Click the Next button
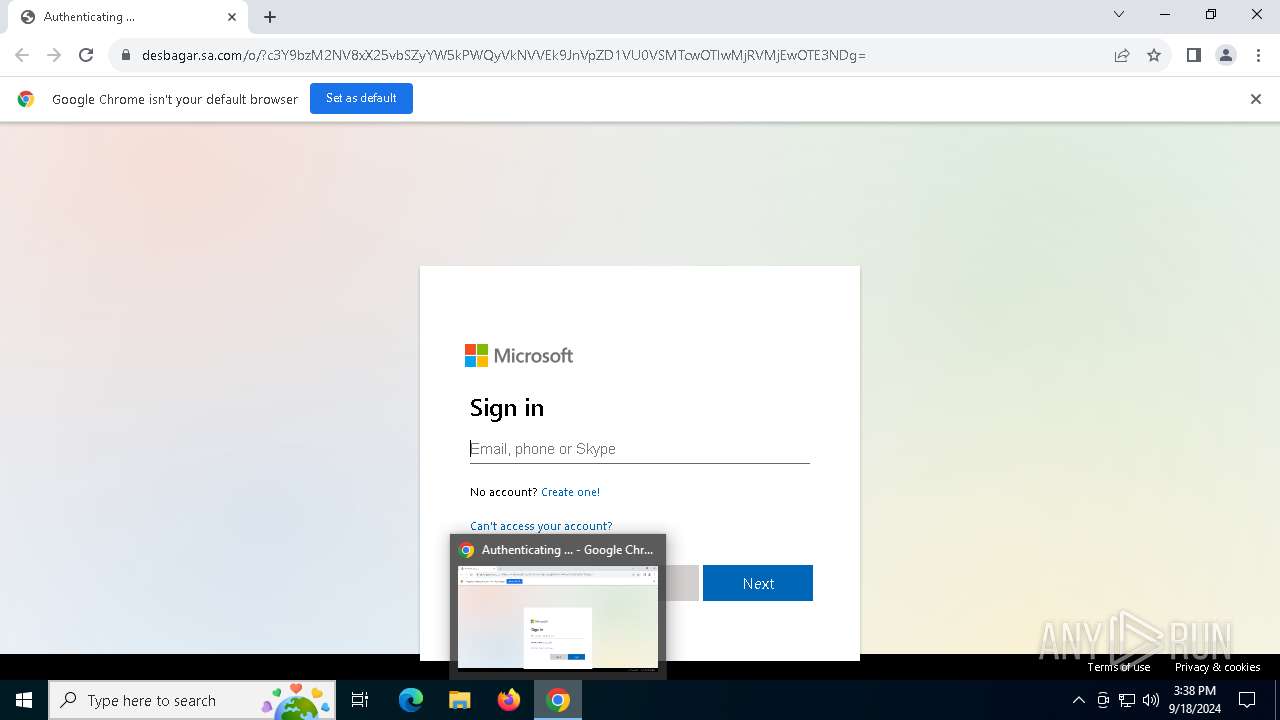1280x720 pixels. [x=758, y=583]
